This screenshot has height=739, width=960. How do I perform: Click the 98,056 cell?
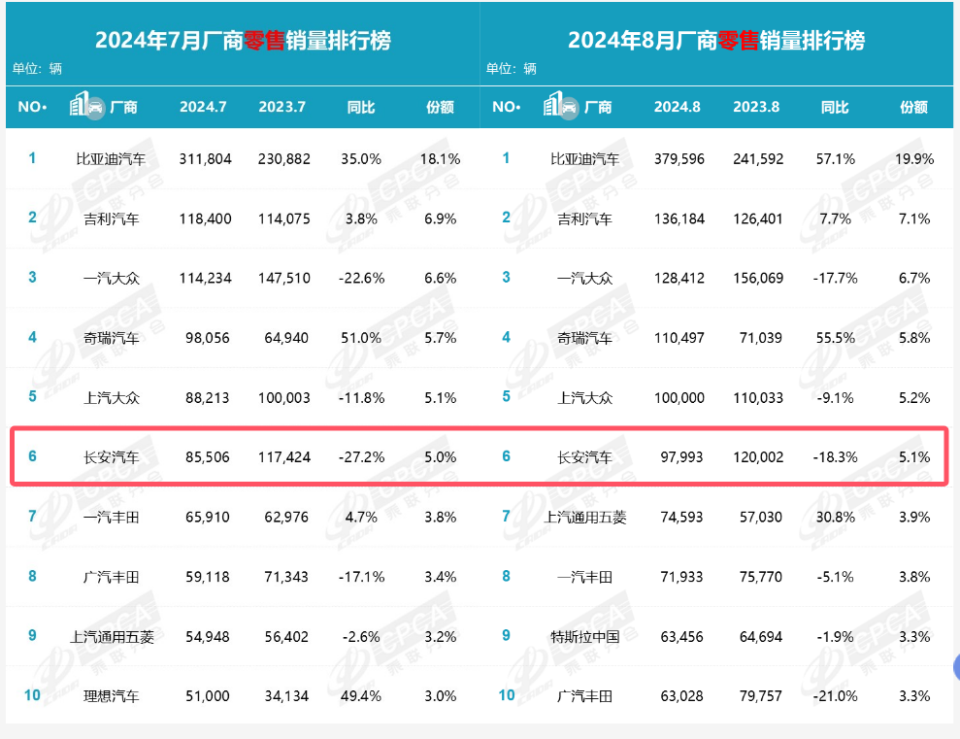tap(208, 338)
